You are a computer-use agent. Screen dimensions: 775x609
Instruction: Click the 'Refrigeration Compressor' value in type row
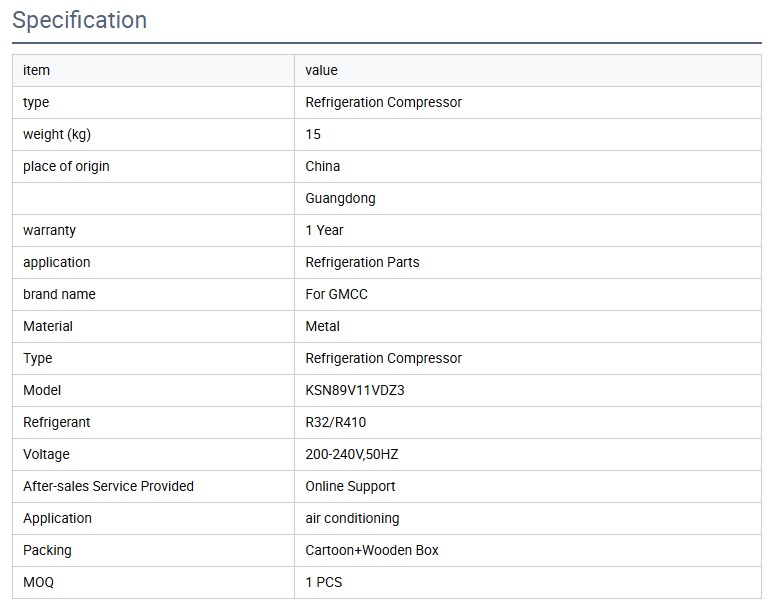click(x=383, y=102)
